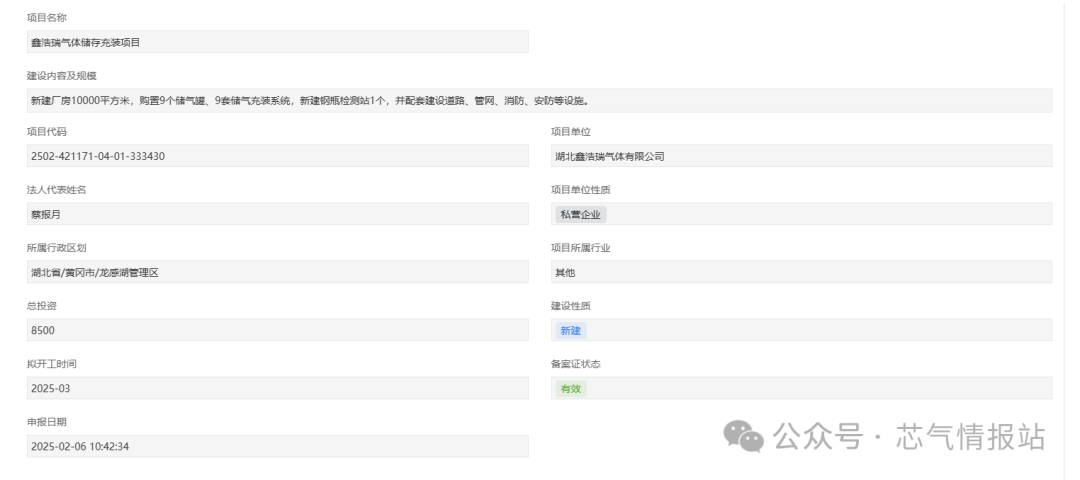Click the 项目单位性质 label text
1080x480 pixels.
pyautogui.click(x=580, y=190)
